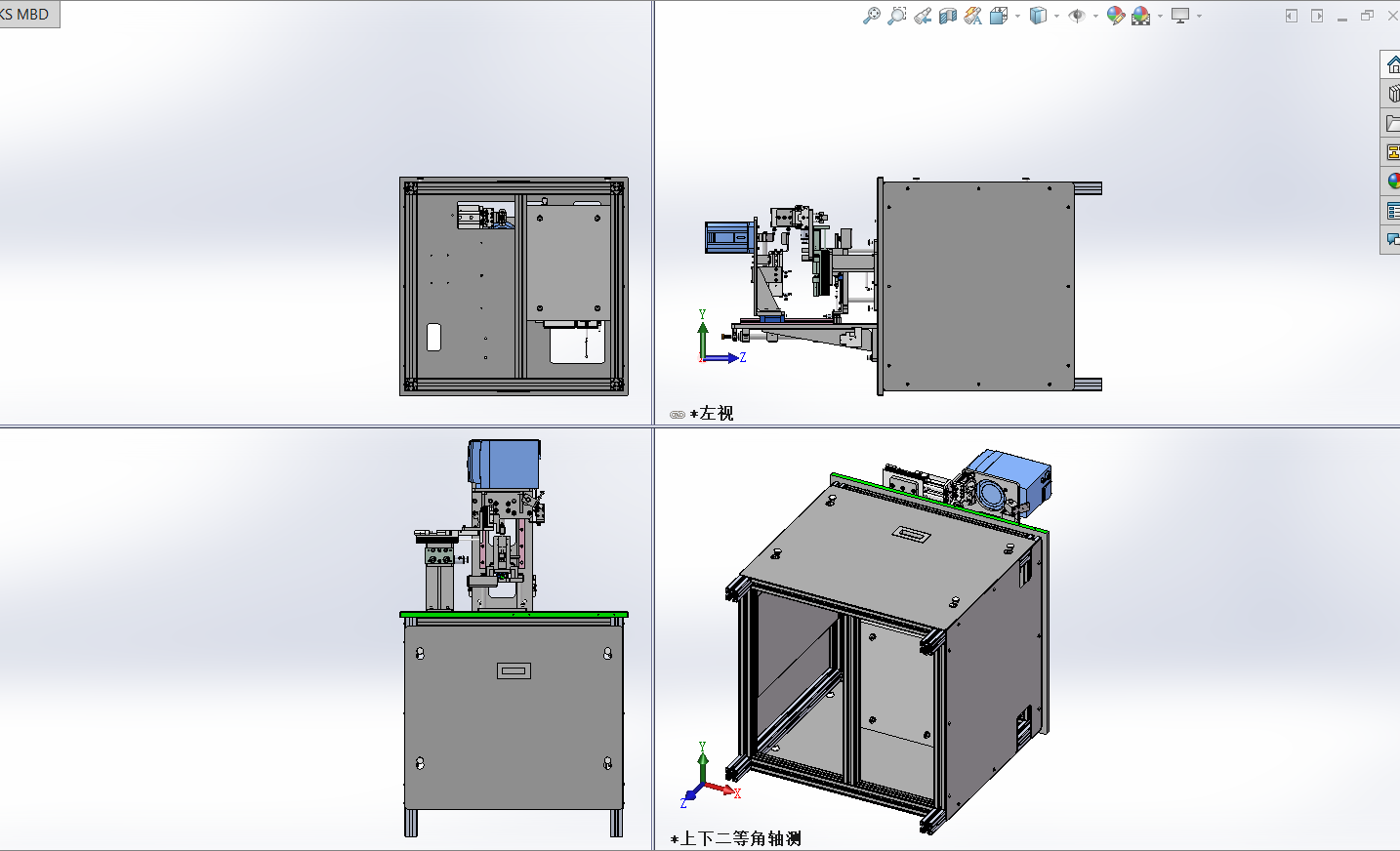Click the View Settings monitor icon
Image resolution: width=1400 pixels, height=851 pixels.
[1180, 16]
